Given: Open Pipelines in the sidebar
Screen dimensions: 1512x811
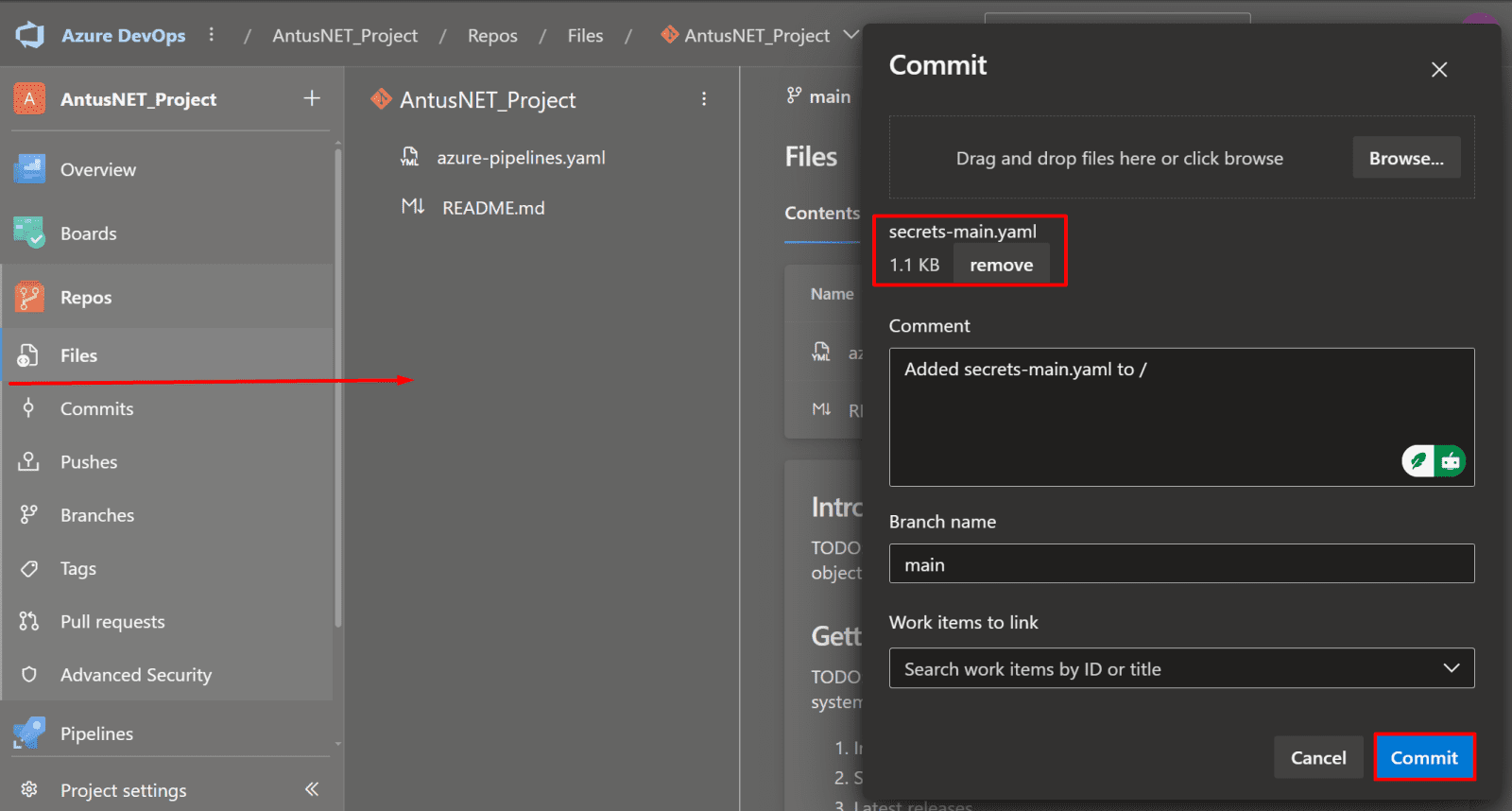Looking at the screenshot, I should 96,733.
